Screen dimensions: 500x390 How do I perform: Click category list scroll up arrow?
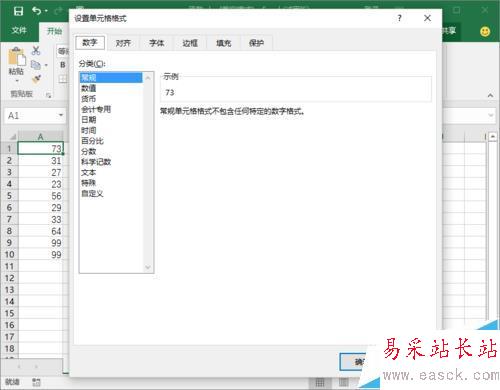click(148, 78)
